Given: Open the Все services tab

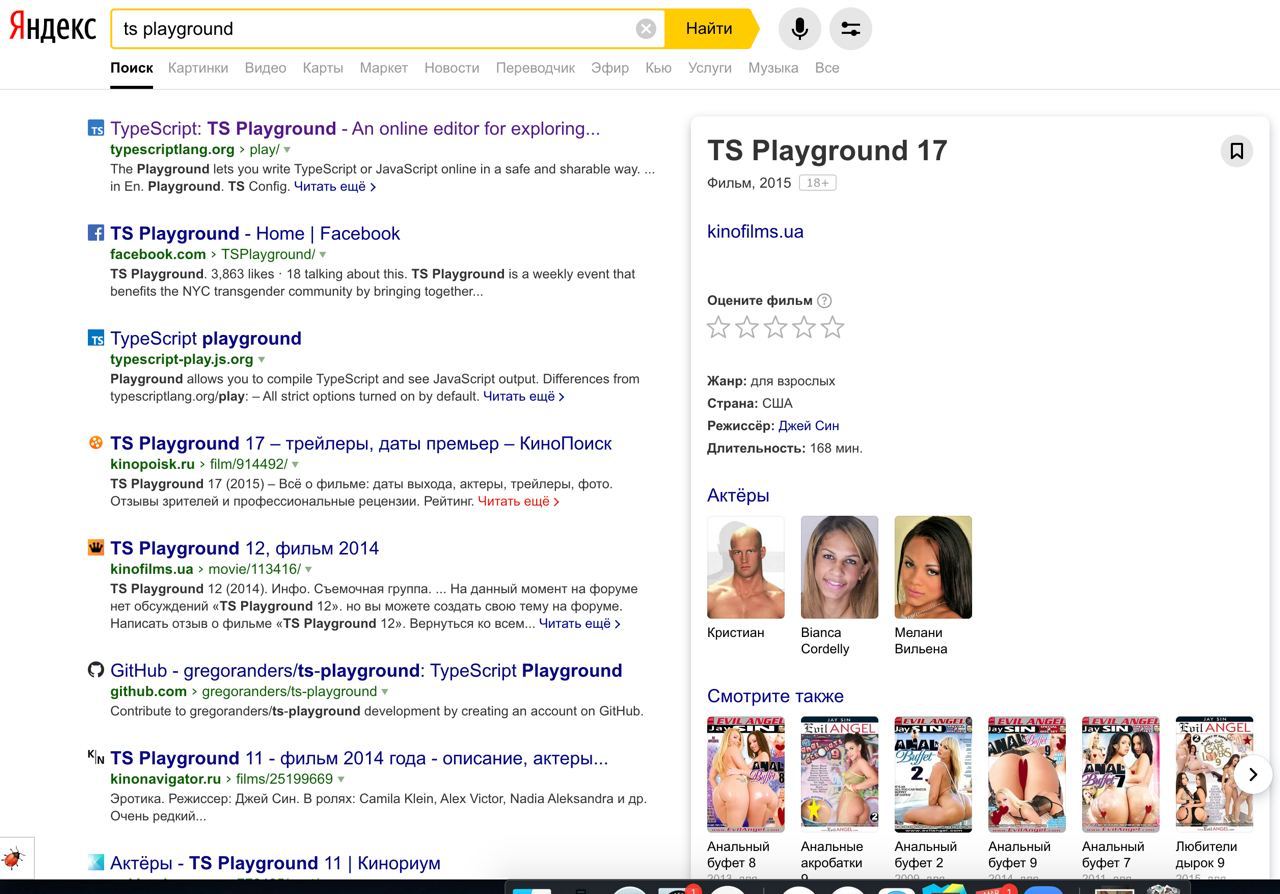Looking at the screenshot, I should tap(827, 68).
